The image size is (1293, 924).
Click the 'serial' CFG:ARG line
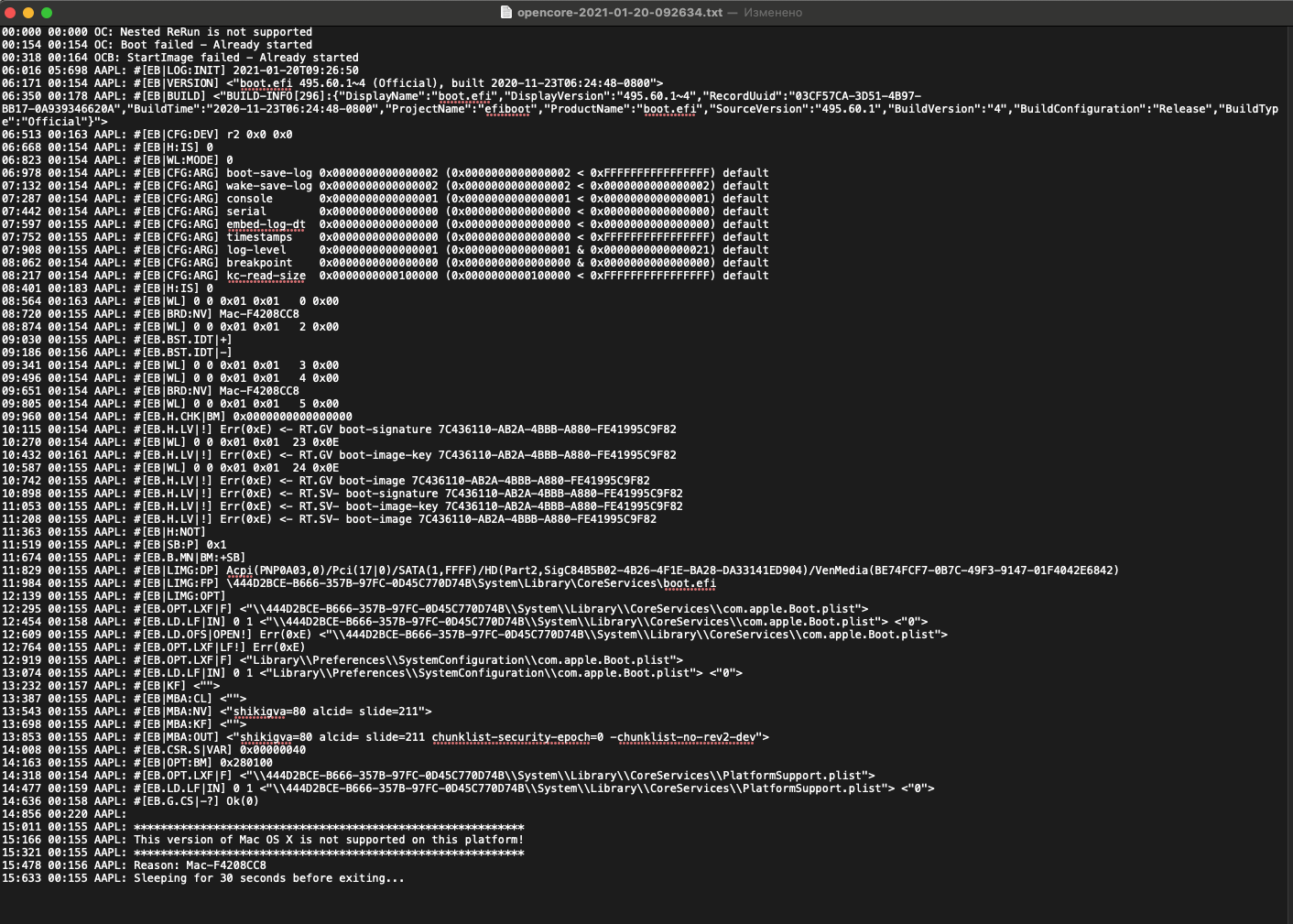(386, 212)
